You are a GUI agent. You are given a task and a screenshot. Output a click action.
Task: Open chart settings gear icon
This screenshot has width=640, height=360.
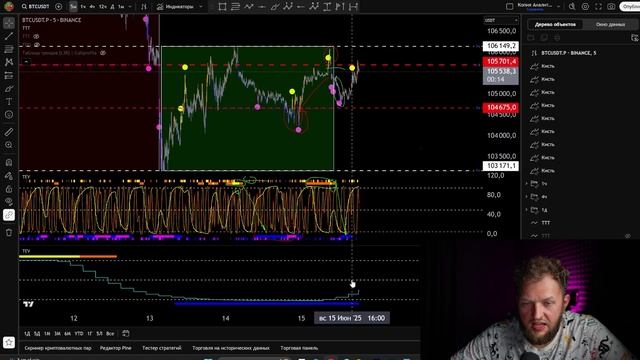585,7
